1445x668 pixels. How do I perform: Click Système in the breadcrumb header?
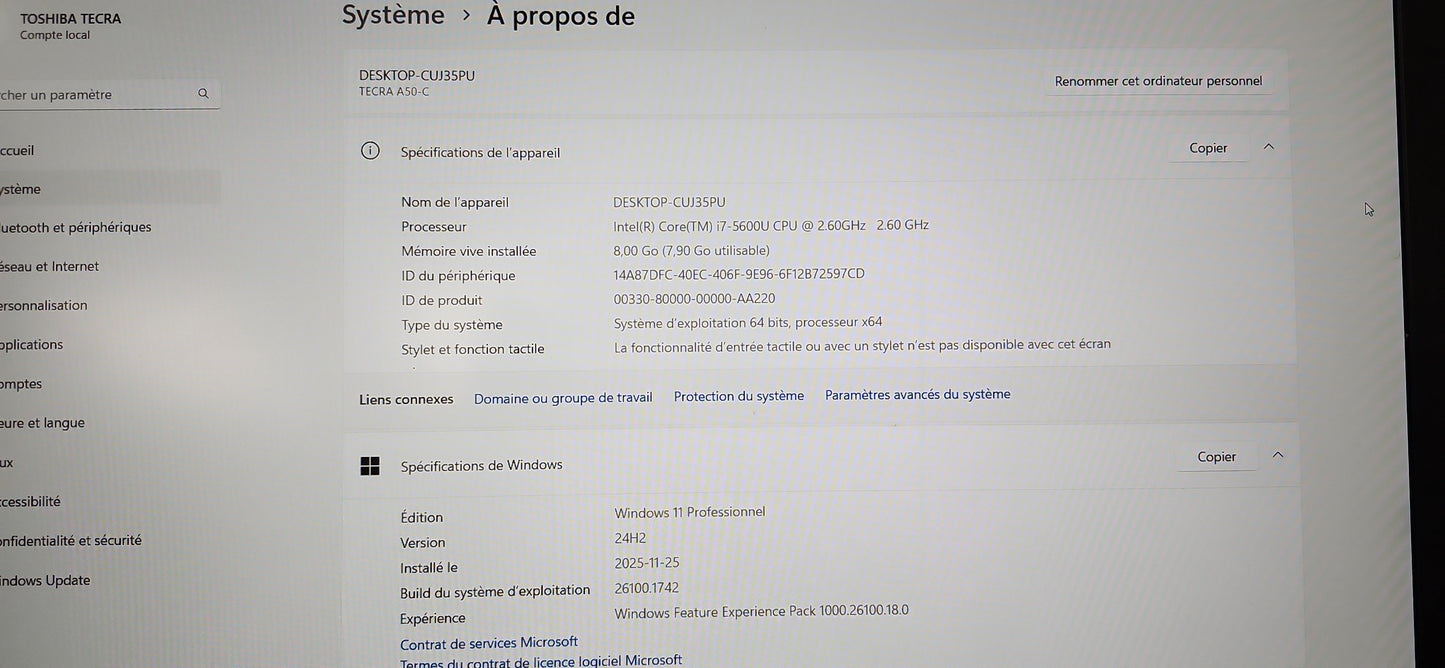[392, 15]
